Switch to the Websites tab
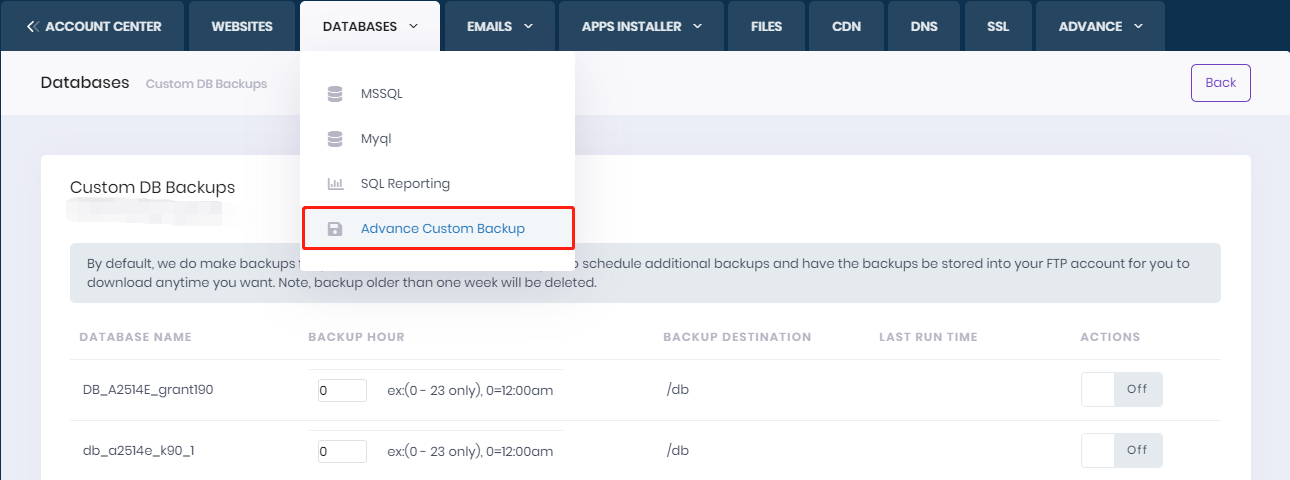Screen dimensions: 1290x480 pos(242,27)
